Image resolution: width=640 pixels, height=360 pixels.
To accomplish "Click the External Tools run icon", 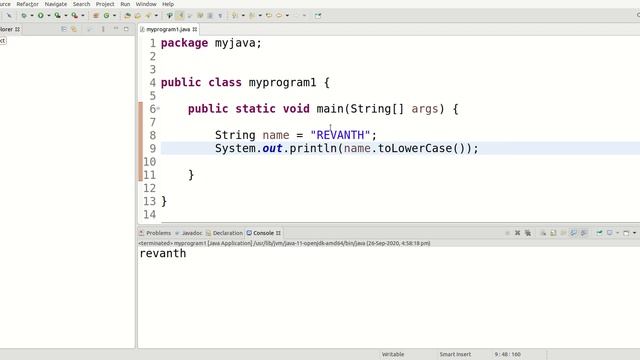I will pyautogui.click(x=75, y=16).
